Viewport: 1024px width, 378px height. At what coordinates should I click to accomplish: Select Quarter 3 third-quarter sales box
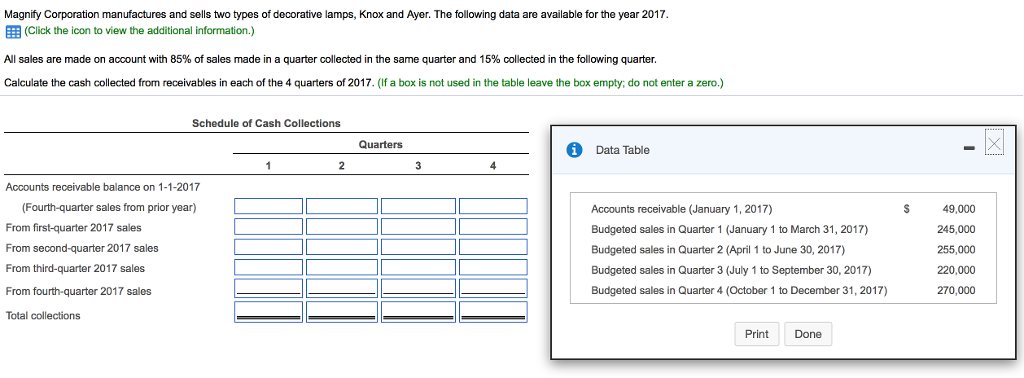[x=418, y=267]
